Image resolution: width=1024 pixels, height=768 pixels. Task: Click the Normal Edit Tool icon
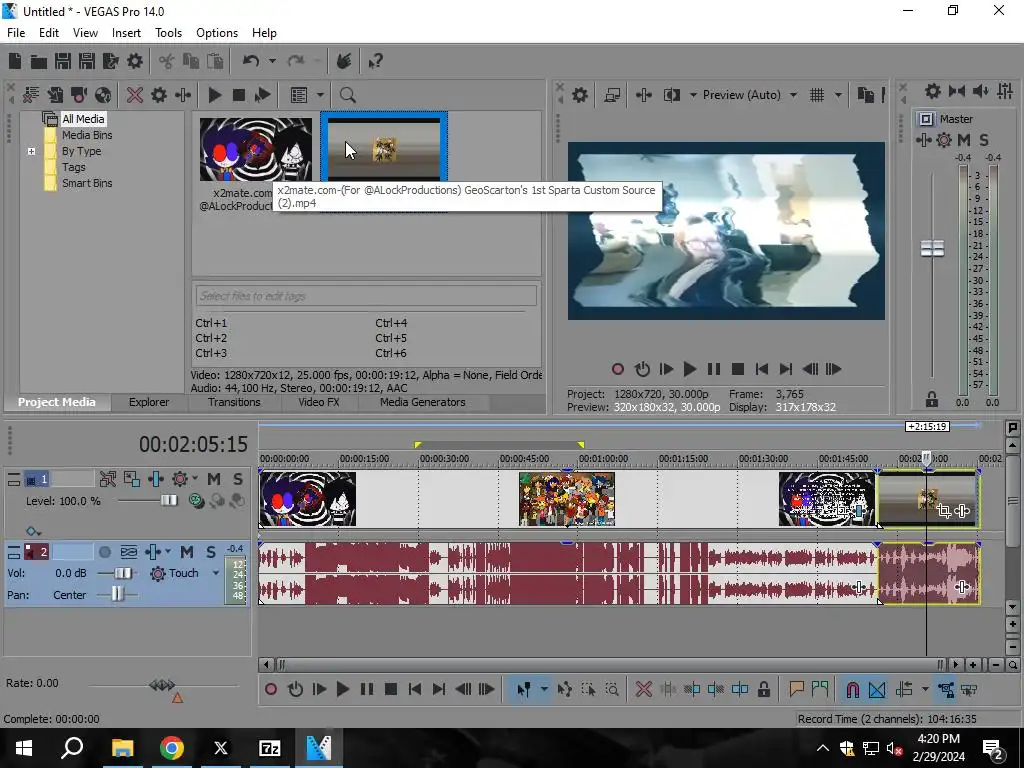(524, 690)
